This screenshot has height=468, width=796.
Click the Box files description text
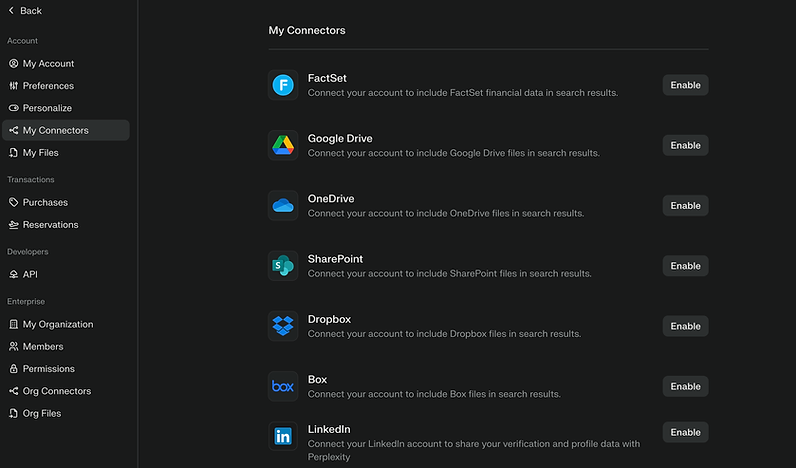click(x=434, y=394)
